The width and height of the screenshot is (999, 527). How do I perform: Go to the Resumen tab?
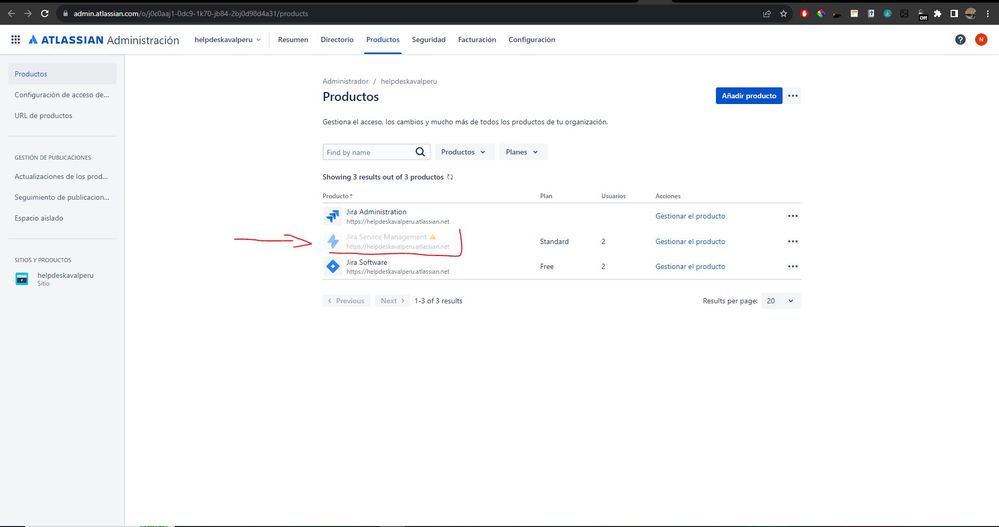293,40
